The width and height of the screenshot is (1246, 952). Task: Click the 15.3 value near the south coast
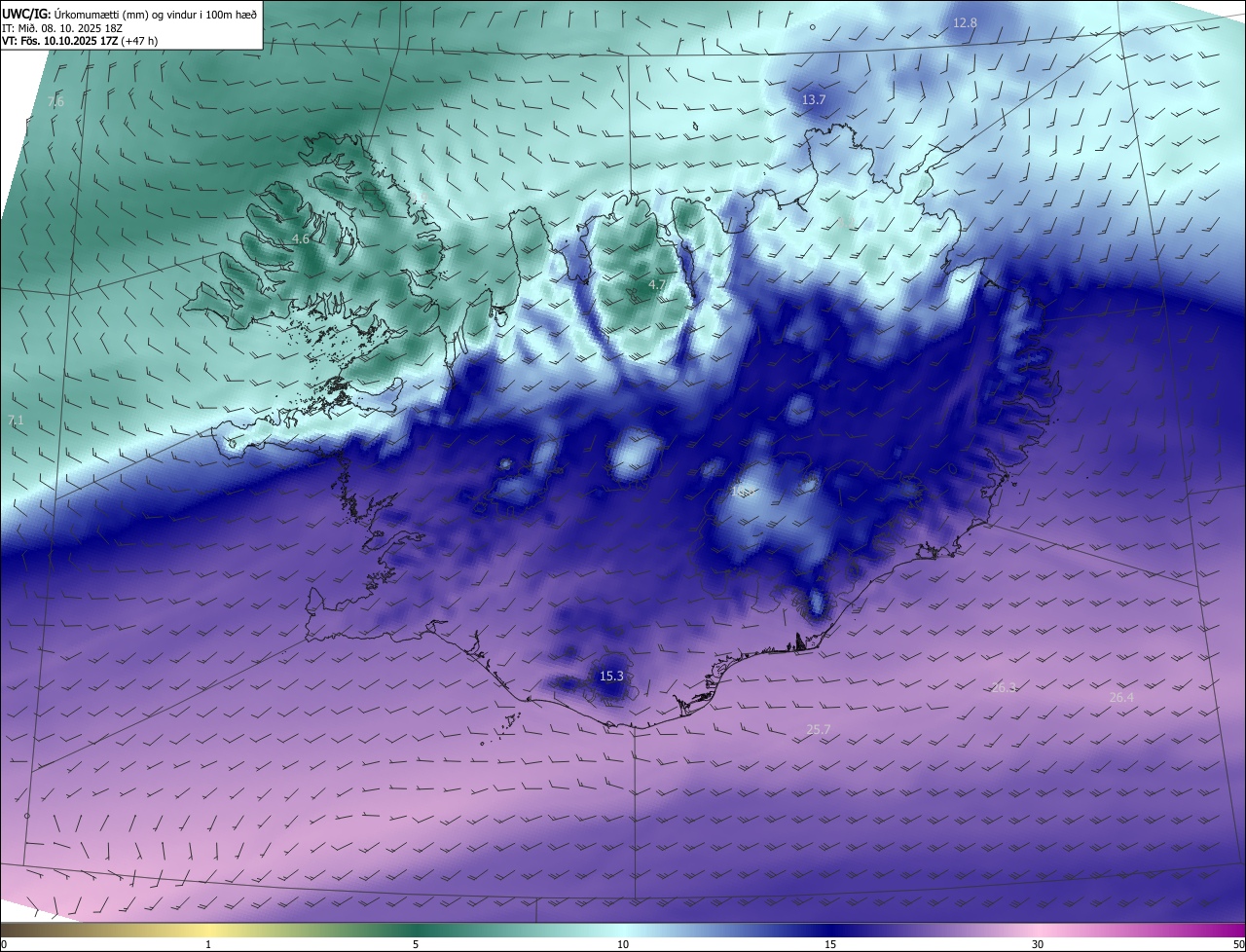click(611, 676)
